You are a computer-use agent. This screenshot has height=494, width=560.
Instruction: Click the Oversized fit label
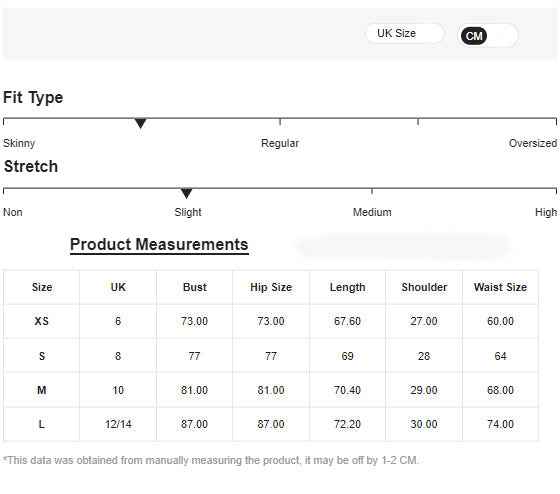[532, 143]
